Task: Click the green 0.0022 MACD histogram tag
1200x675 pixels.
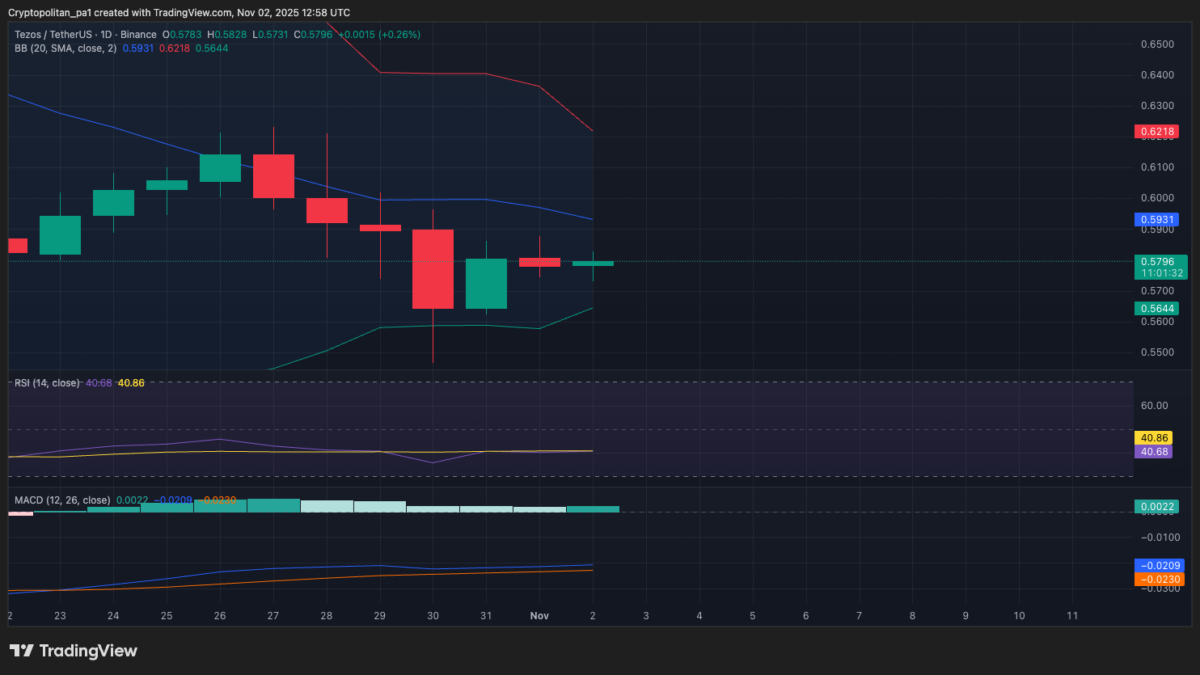Action: click(x=1156, y=507)
